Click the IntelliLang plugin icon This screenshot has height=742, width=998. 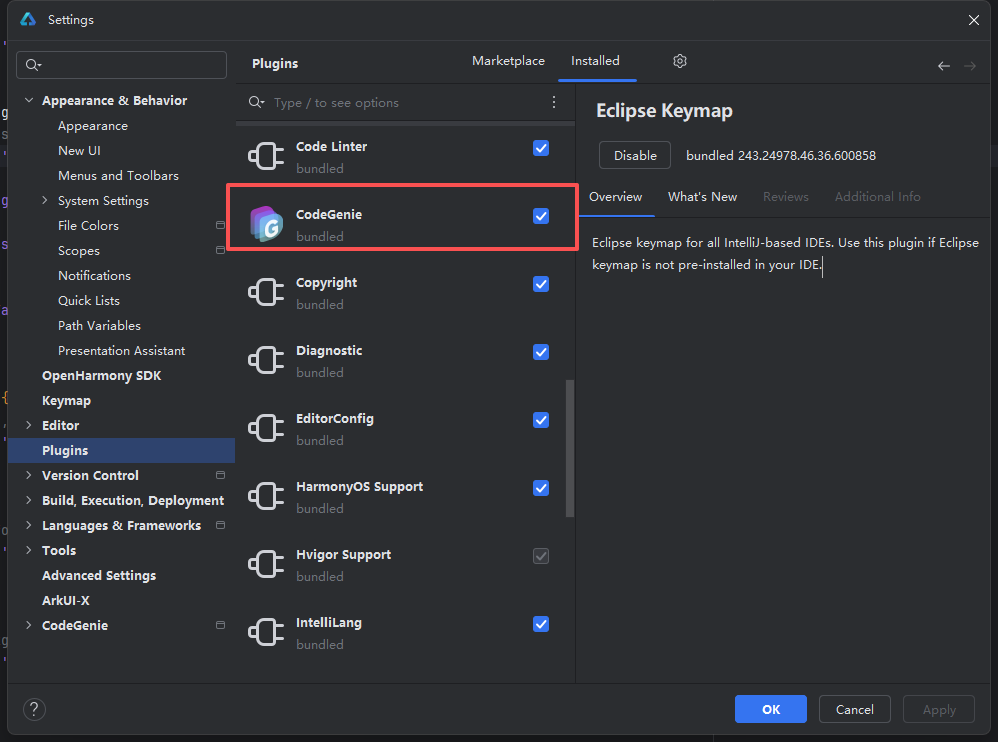pyautogui.click(x=266, y=632)
